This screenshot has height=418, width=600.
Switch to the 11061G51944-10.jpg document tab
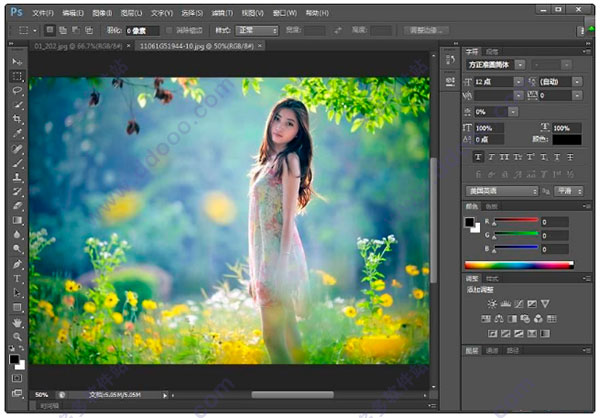tap(196, 46)
